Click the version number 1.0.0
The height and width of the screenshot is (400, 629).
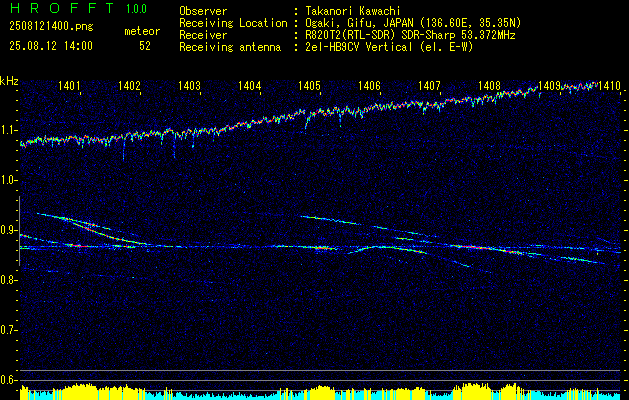(x=136, y=9)
